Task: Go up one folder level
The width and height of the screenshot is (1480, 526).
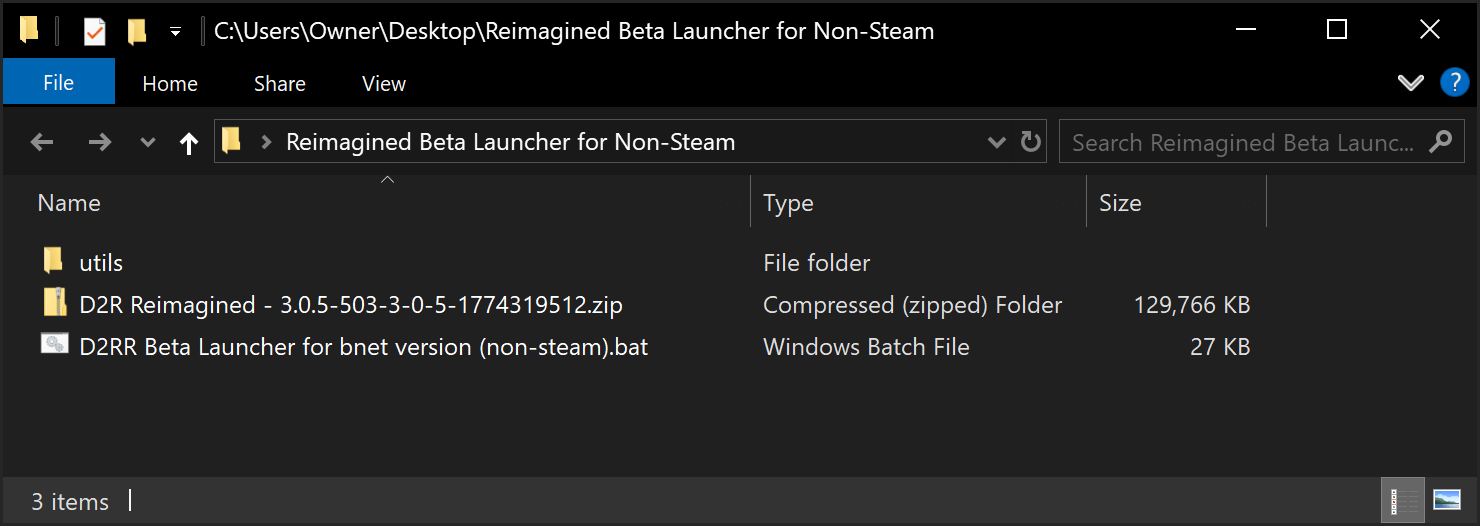Action: click(x=189, y=143)
